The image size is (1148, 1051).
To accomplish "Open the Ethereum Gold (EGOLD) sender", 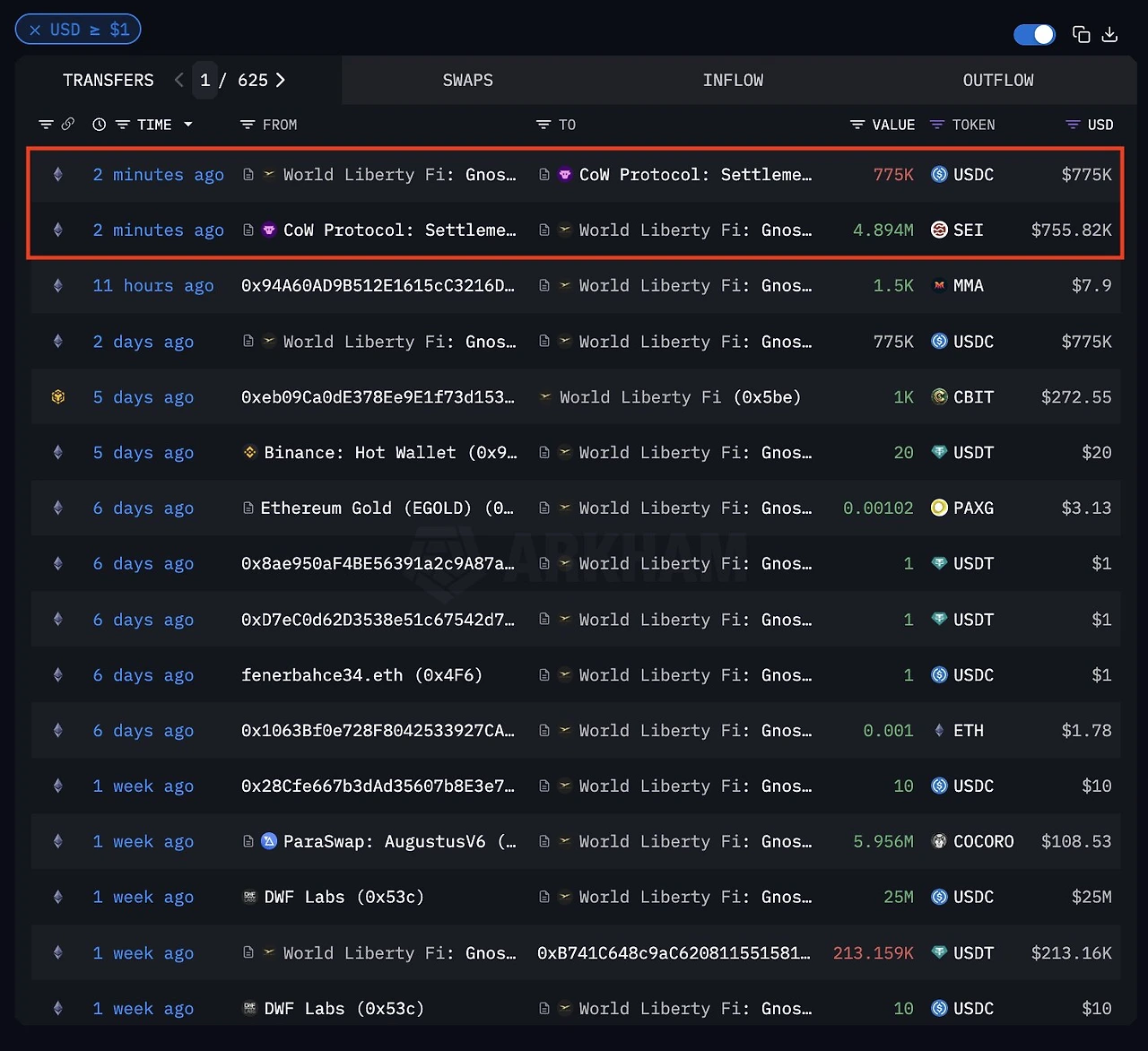I will pyautogui.click(x=387, y=508).
